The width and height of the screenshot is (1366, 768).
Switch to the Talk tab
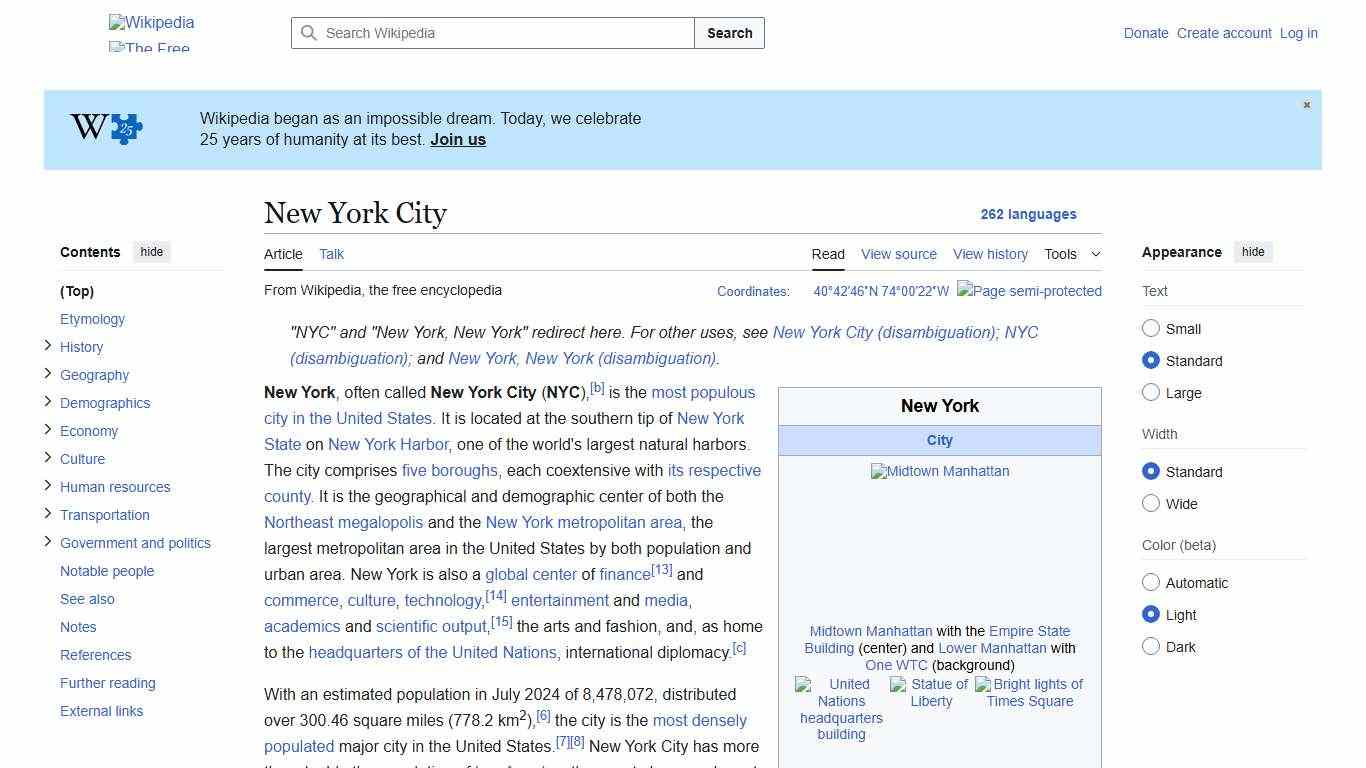coord(331,254)
